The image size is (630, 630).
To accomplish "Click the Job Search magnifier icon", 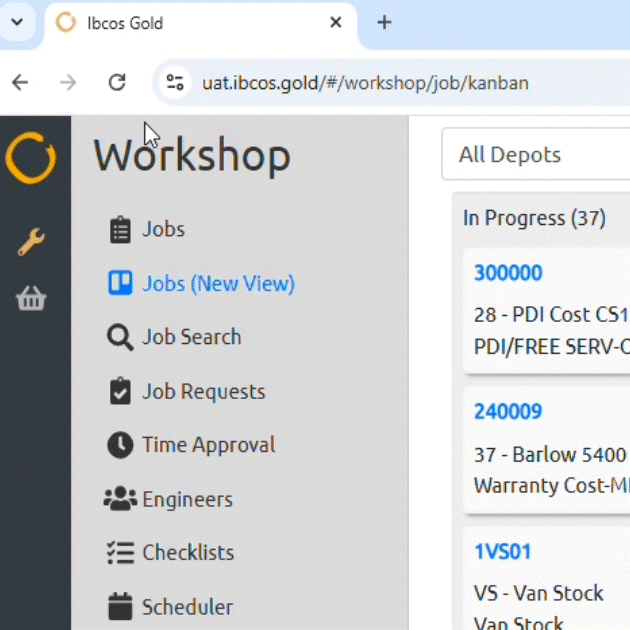I will tap(120, 338).
